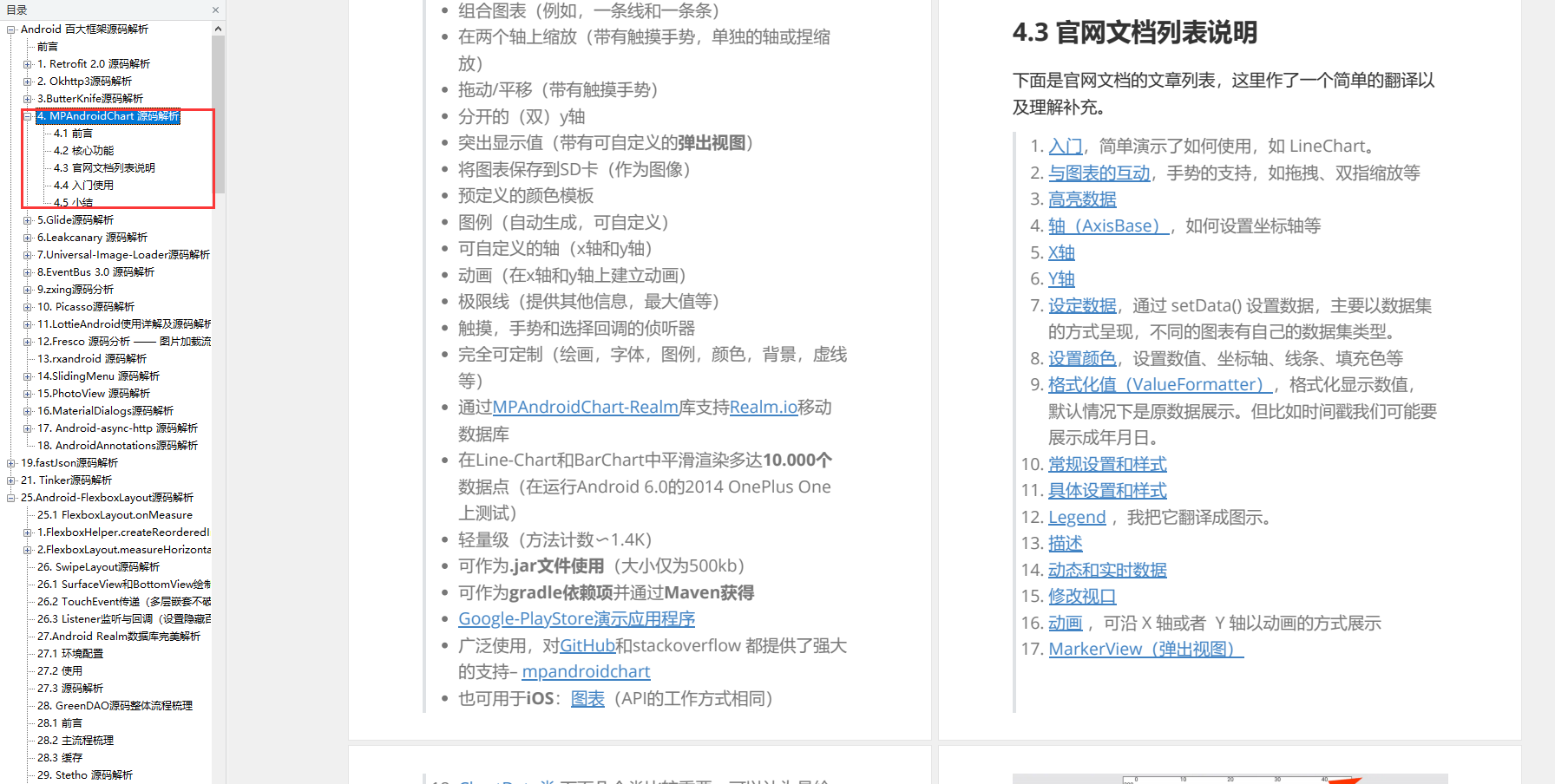This screenshot has width=1555, height=784.
Task: Open the 前言 entry under the root
Action: tap(48, 47)
